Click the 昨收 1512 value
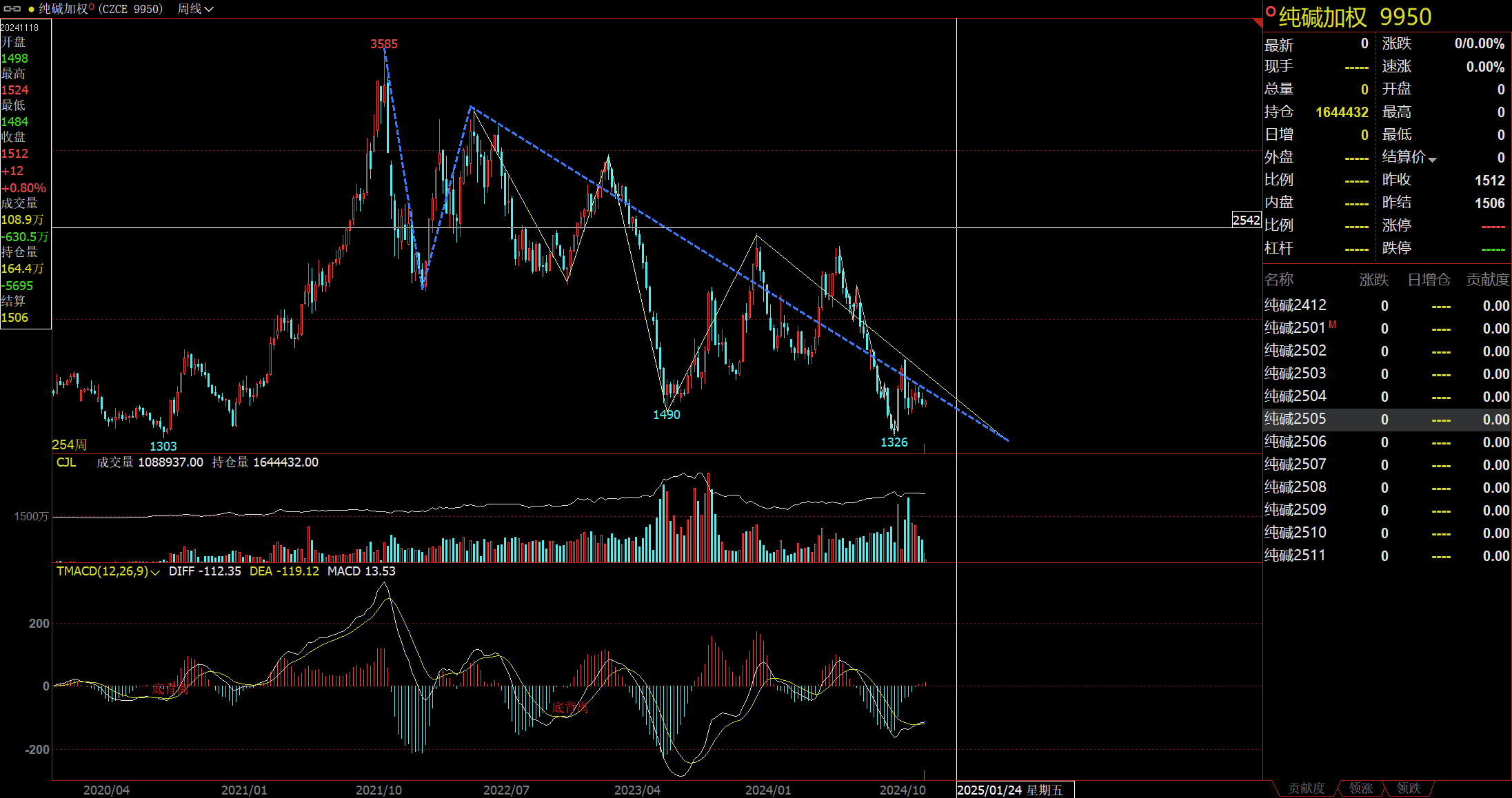This screenshot has width=1512, height=798. point(1489,181)
